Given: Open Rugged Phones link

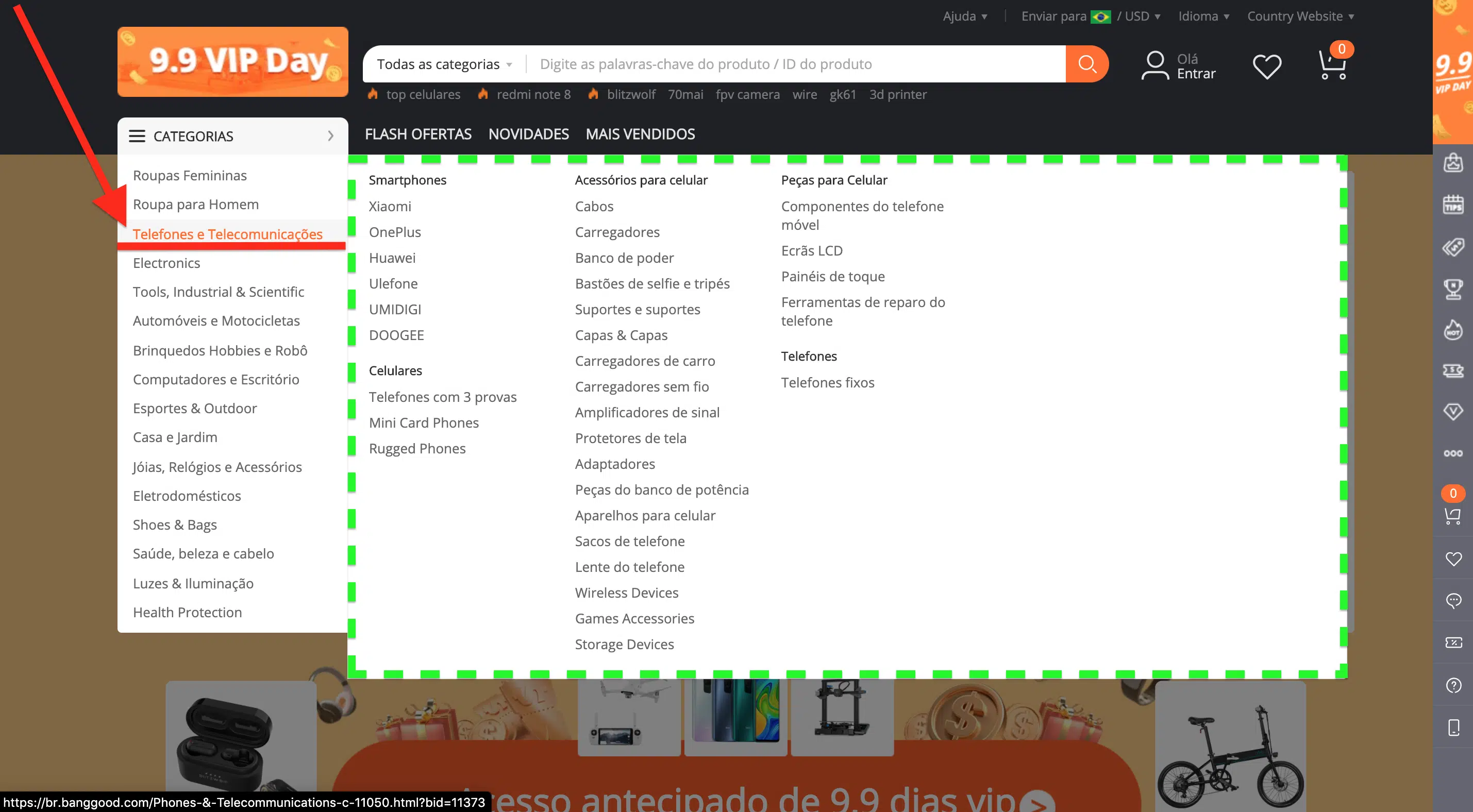Looking at the screenshot, I should coord(417,448).
